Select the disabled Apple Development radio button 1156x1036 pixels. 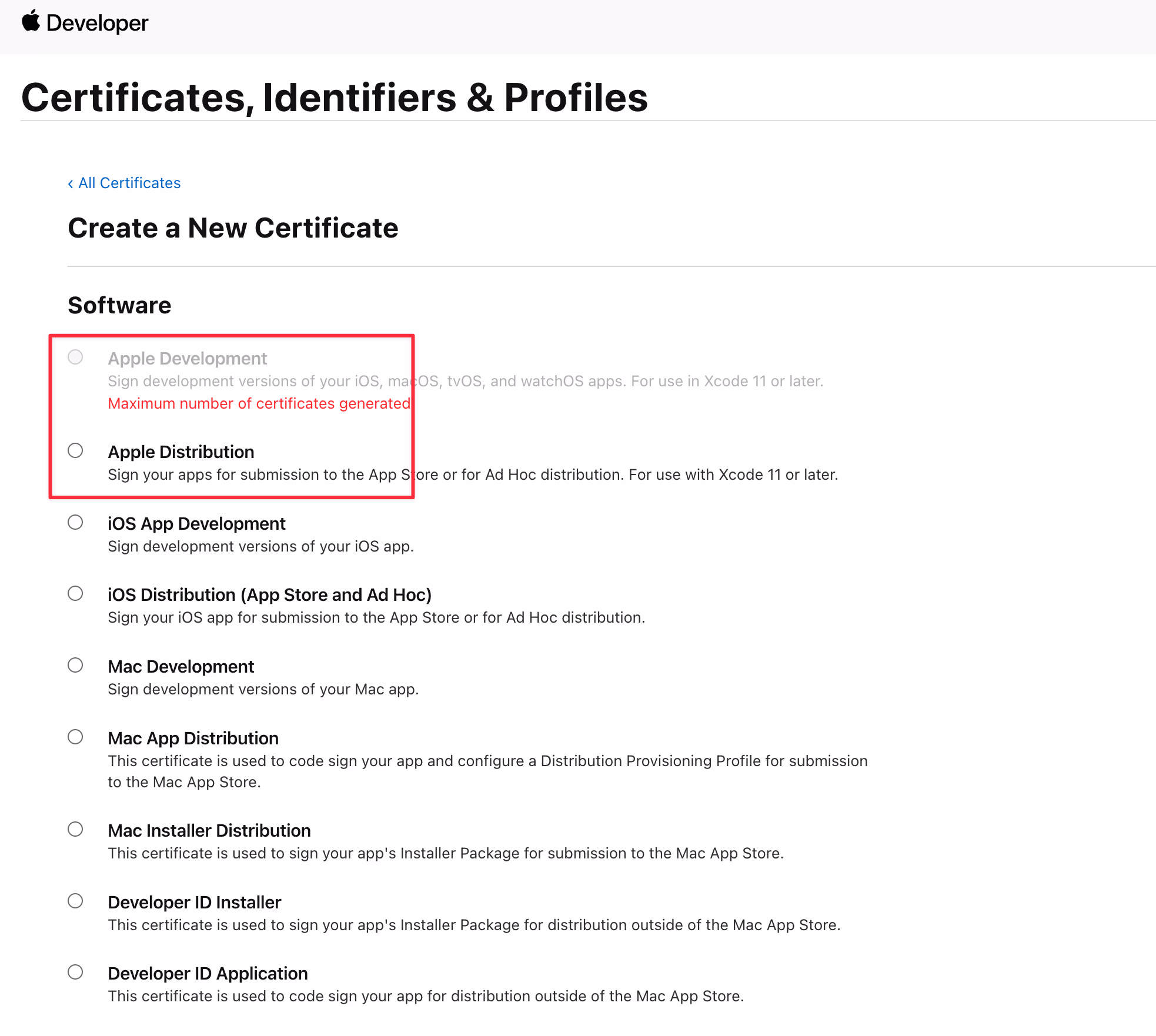75,357
